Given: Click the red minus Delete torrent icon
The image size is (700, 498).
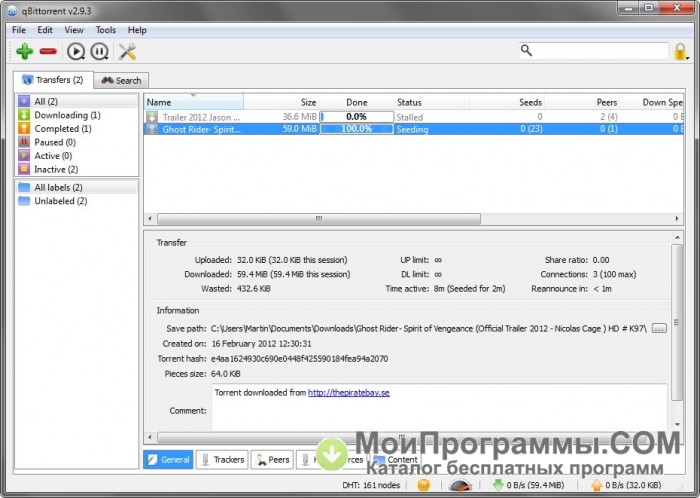Looking at the screenshot, I should (x=48, y=51).
